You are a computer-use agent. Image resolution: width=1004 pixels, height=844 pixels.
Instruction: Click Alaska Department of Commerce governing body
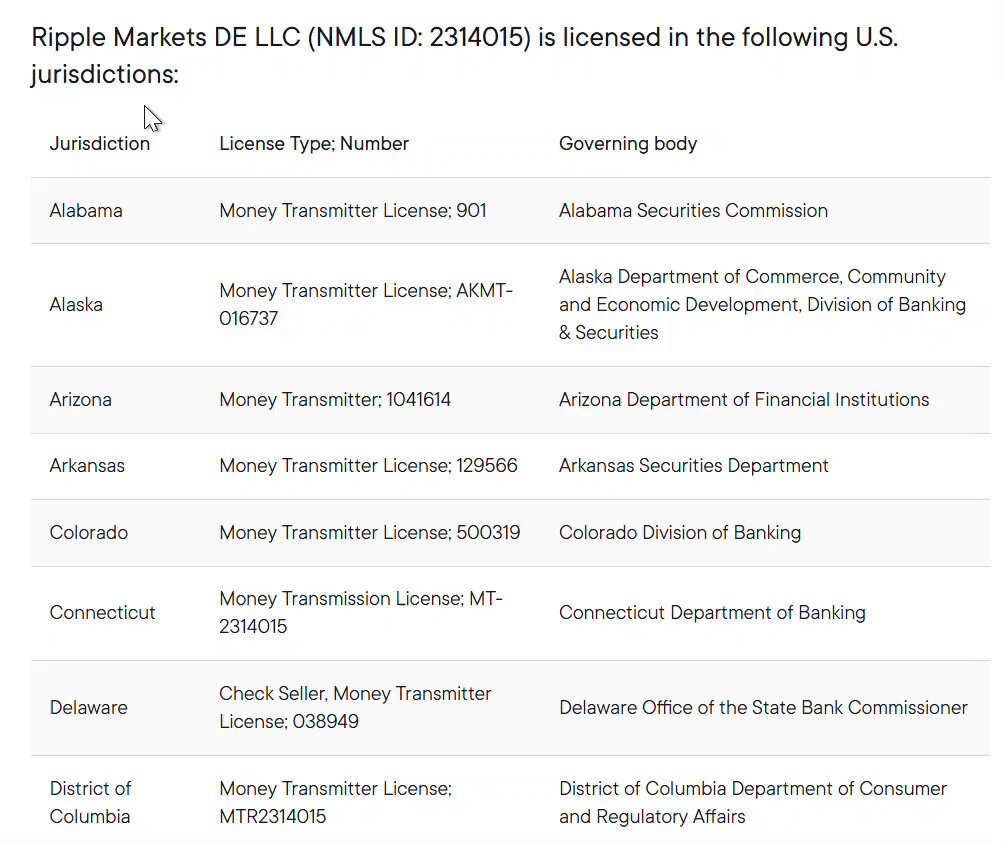pos(762,305)
